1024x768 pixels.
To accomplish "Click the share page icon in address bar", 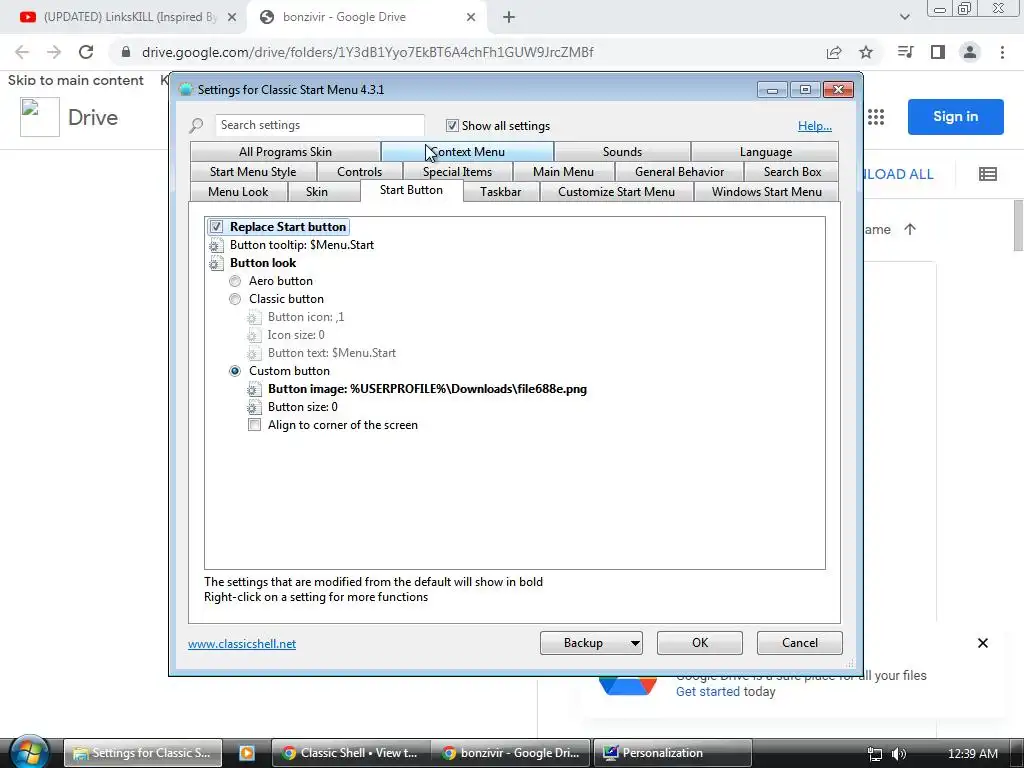I will pos(834,52).
